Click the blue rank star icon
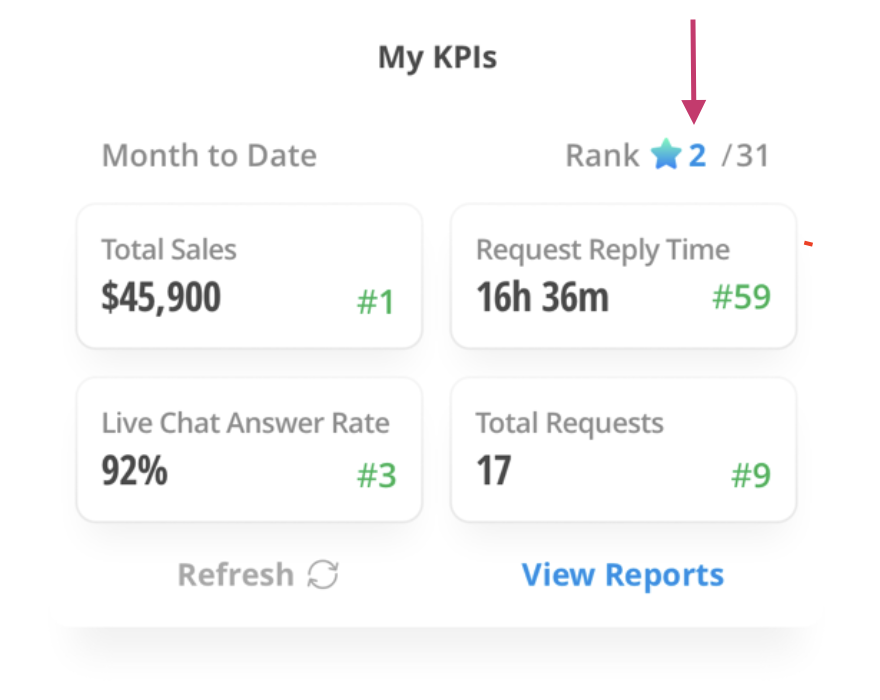The image size is (880, 700). [665, 155]
